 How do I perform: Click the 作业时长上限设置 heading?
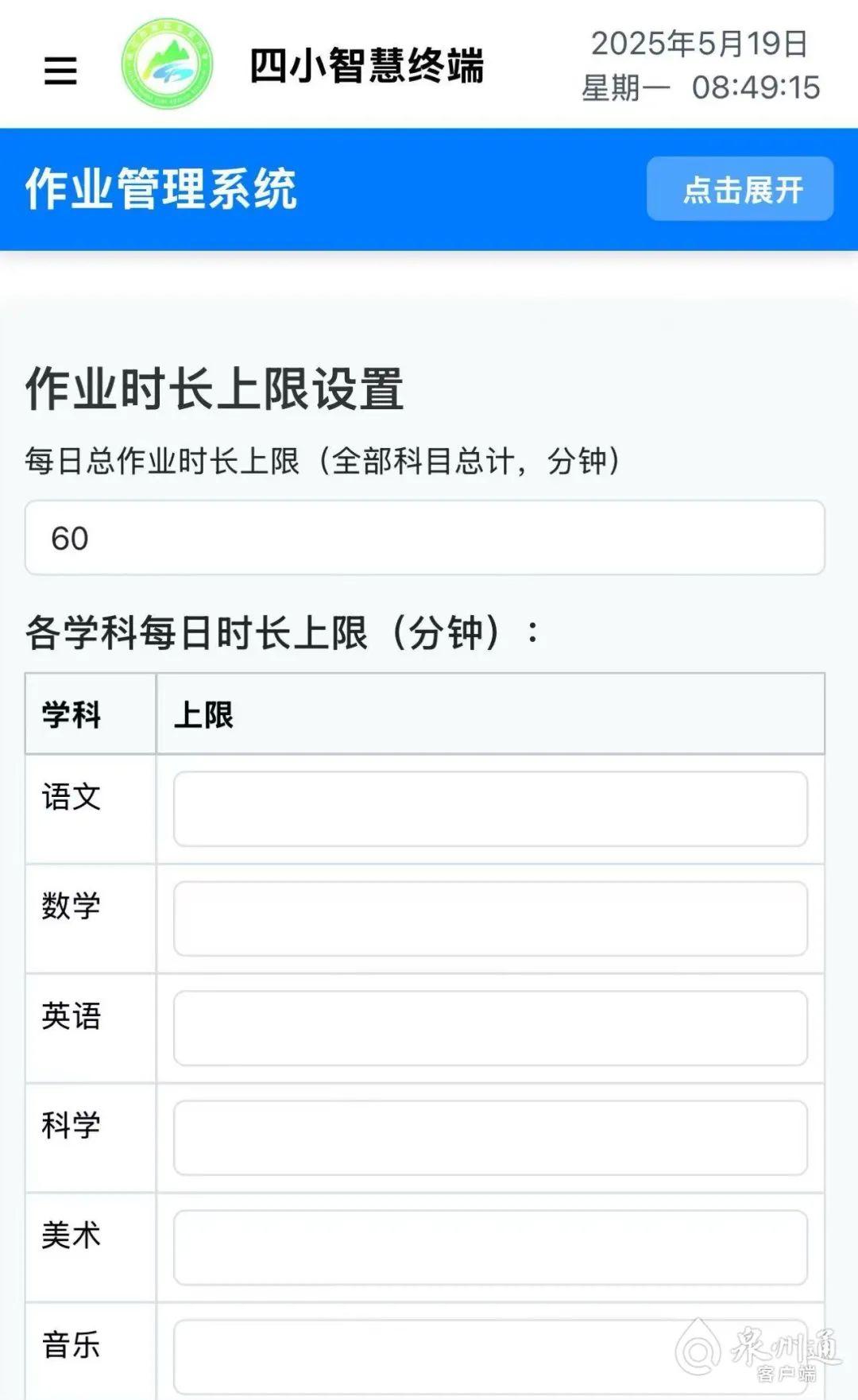(214, 389)
